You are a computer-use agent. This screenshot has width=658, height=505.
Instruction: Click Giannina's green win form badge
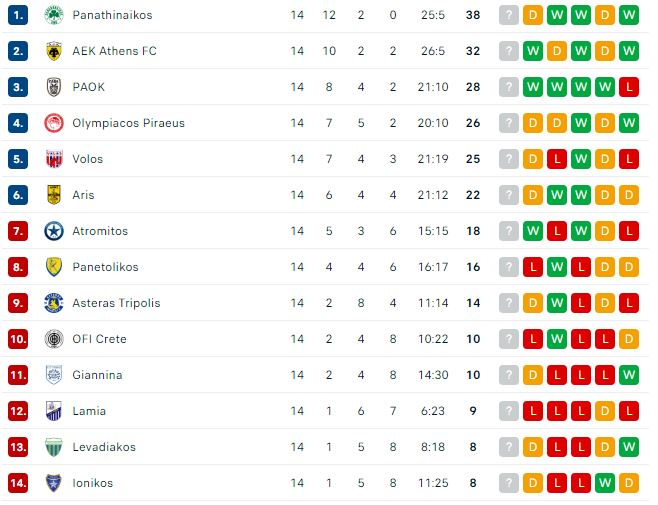pos(629,375)
